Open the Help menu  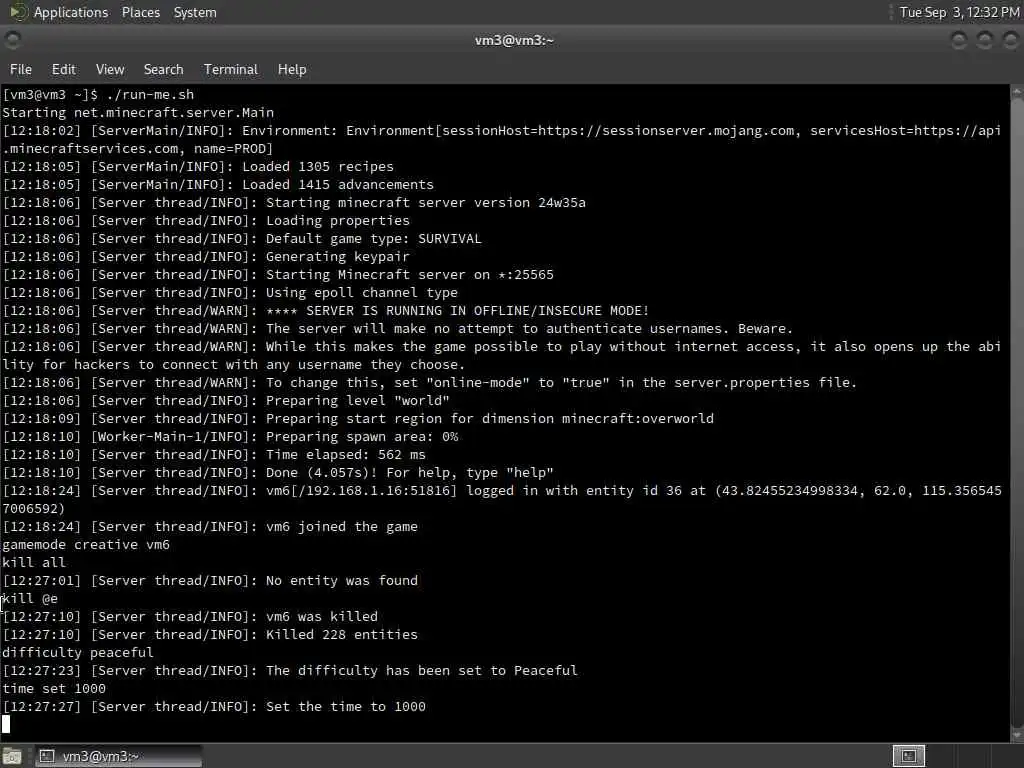pyautogui.click(x=292, y=69)
